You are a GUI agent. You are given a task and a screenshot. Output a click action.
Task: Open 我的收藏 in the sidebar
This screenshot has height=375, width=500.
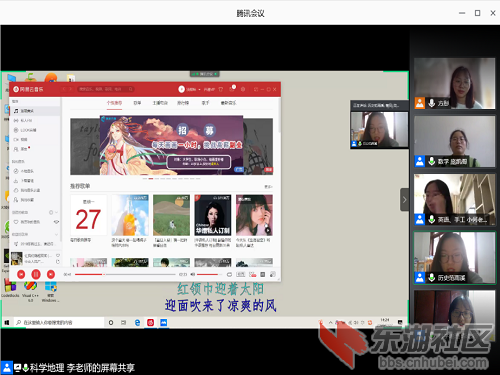coord(35,200)
